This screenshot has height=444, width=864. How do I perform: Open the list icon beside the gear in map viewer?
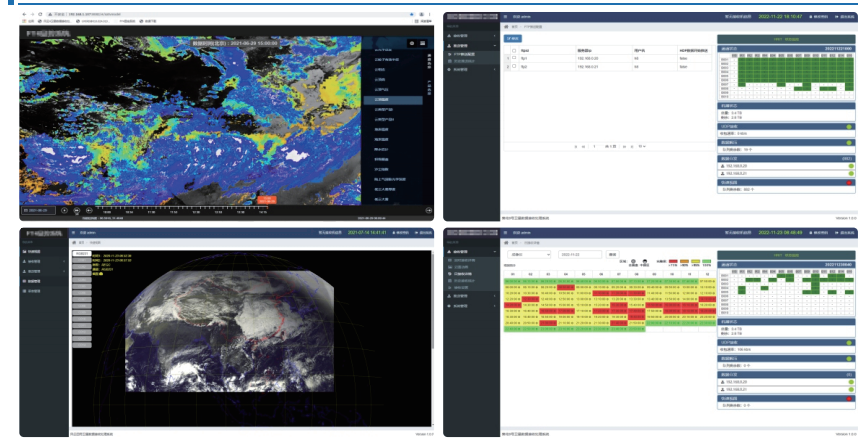(x=423, y=43)
